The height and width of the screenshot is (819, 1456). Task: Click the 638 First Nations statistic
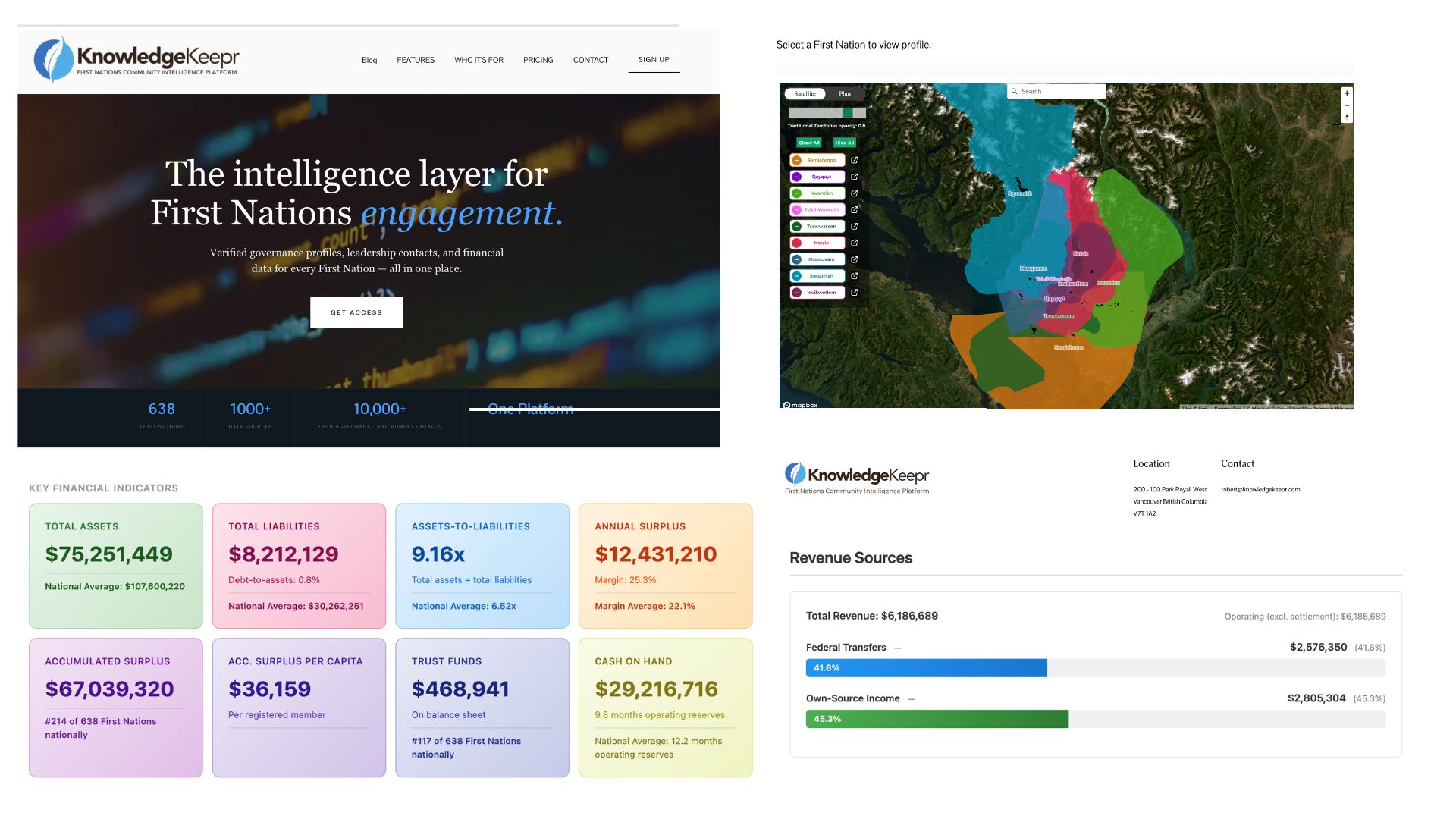coord(162,414)
